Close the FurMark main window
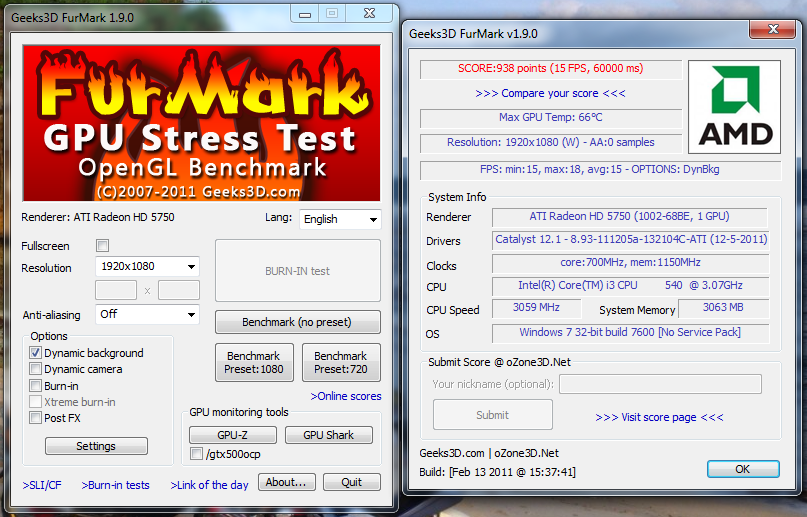This screenshot has height=517, width=807. (370, 14)
